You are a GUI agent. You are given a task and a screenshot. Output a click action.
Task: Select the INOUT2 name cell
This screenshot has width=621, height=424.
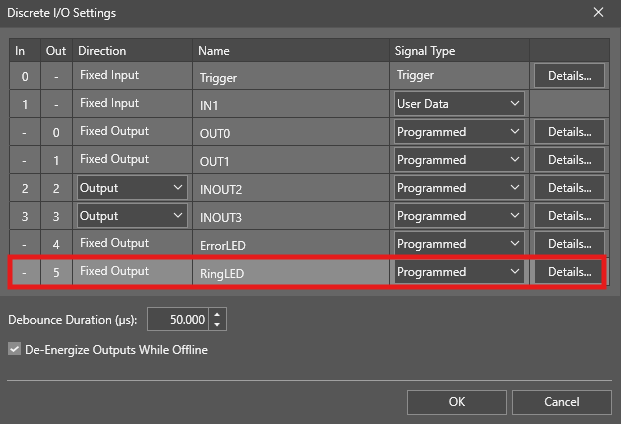point(291,188)
